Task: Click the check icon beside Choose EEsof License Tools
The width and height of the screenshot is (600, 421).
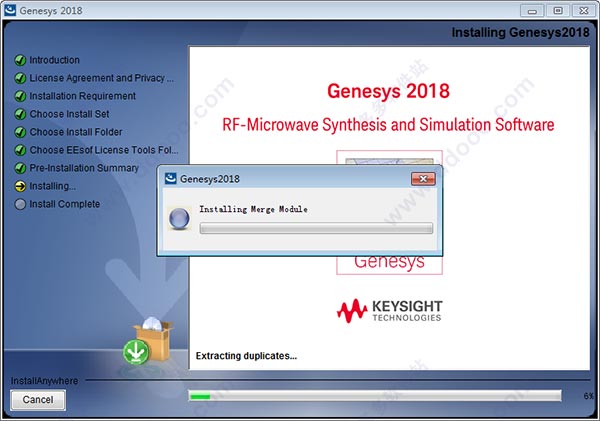Action: (x=20, y=150)
